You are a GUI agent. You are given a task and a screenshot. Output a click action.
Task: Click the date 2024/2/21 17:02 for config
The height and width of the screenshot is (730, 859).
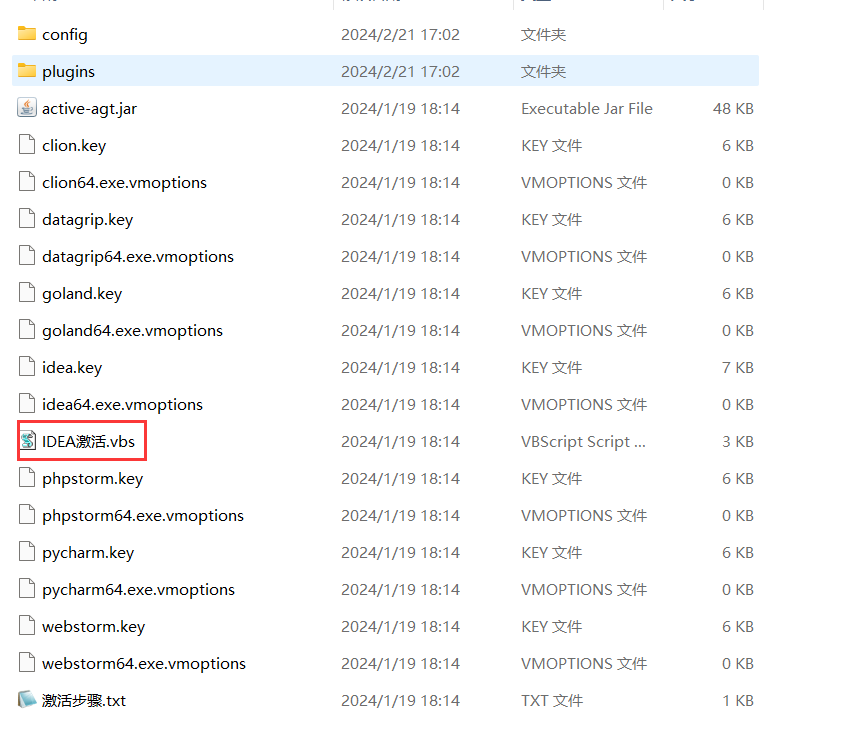pyautogui.click(x=400, y=35)
